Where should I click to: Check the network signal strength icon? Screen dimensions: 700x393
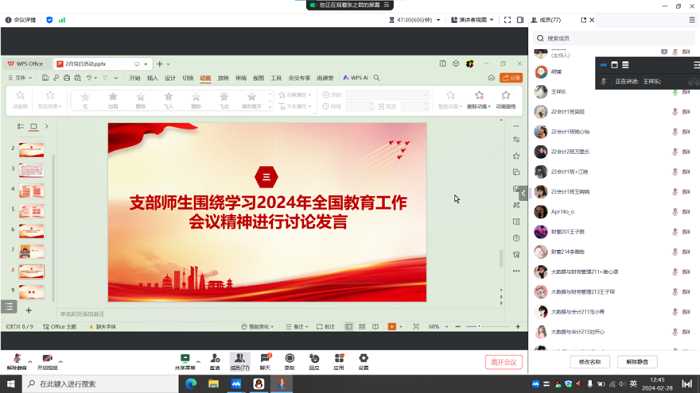click(62, 20)
